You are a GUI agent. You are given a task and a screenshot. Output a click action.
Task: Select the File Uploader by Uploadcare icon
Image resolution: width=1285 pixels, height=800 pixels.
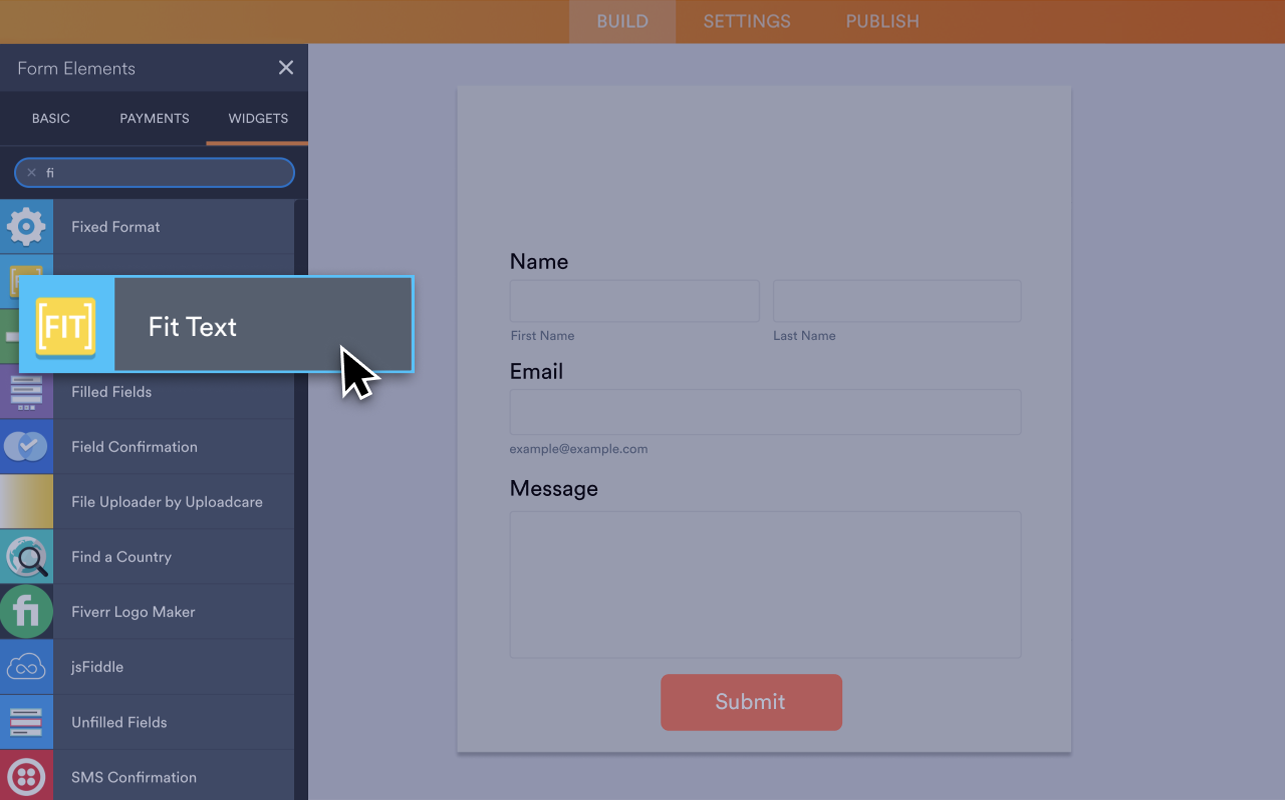[26, 501]
